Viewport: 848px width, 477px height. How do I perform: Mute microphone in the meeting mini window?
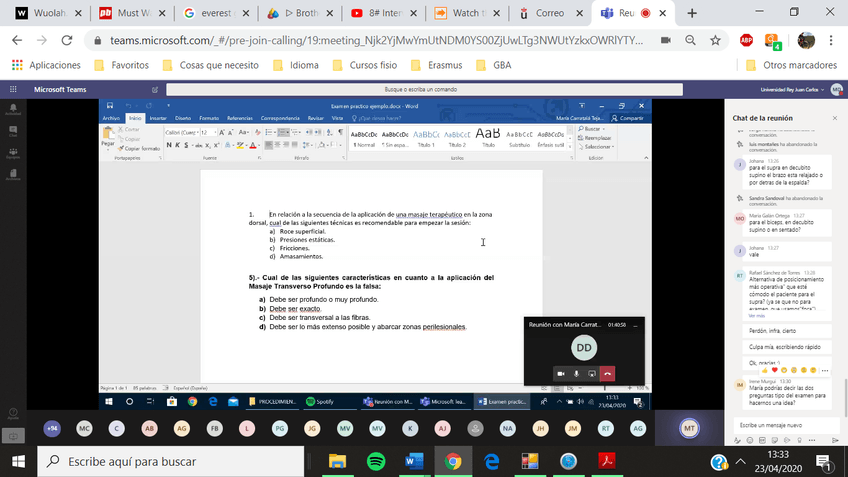click(576, 373)
